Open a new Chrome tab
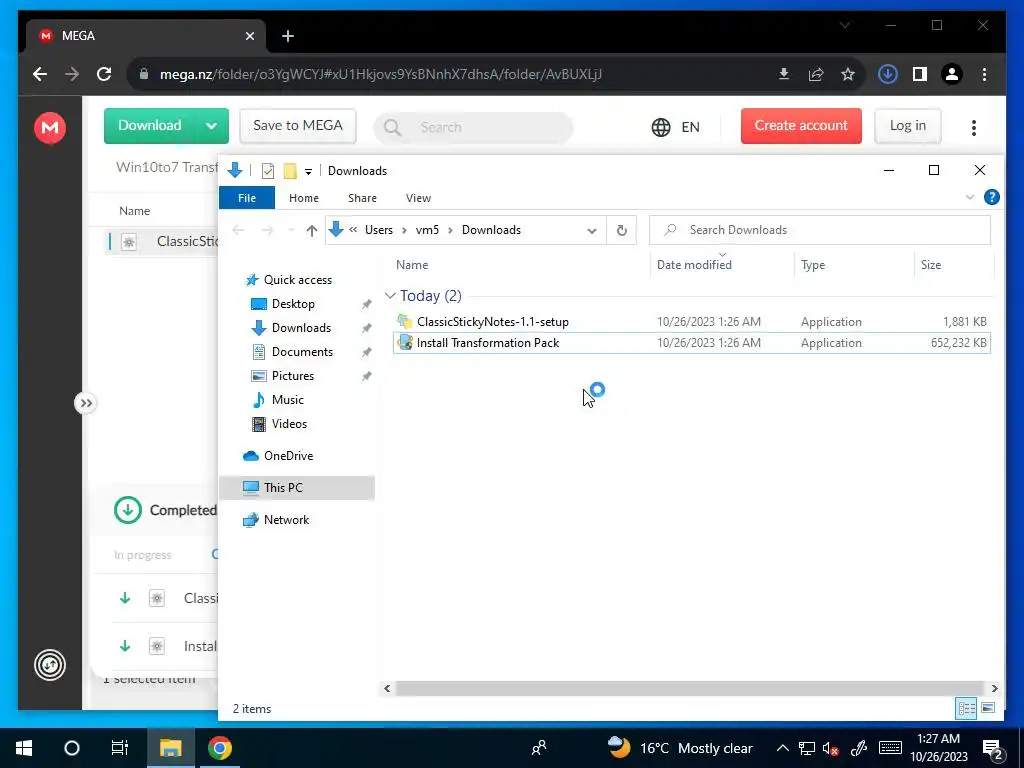This screenshot has width=1024, height=768. pos(288,36)
